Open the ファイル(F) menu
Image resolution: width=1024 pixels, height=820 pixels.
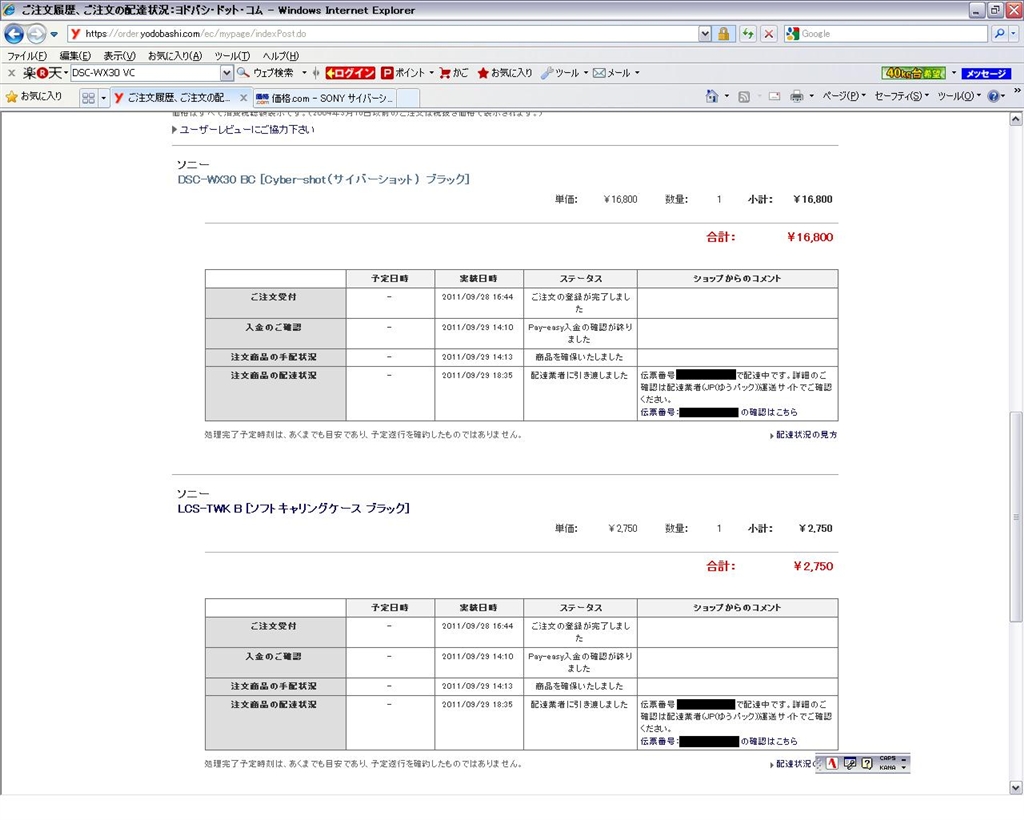coord(27,55)
